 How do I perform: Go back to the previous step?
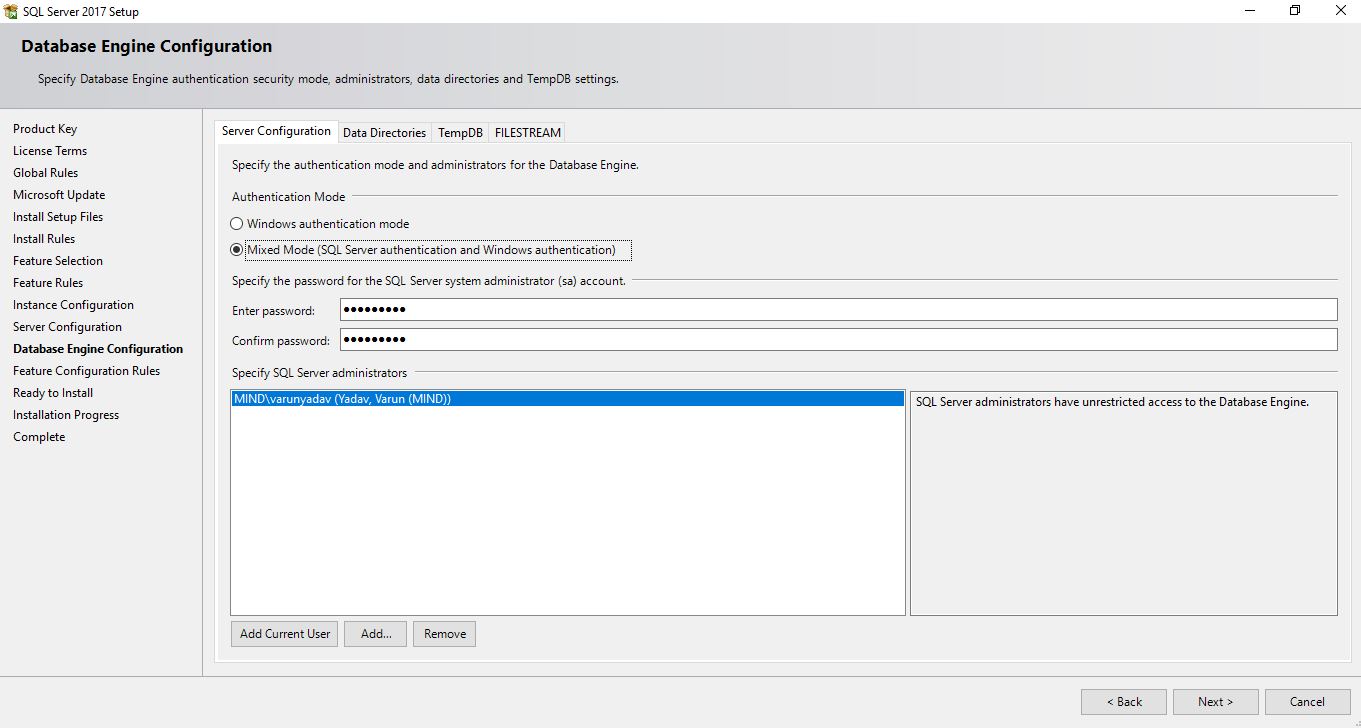(x=1123, y=701)
